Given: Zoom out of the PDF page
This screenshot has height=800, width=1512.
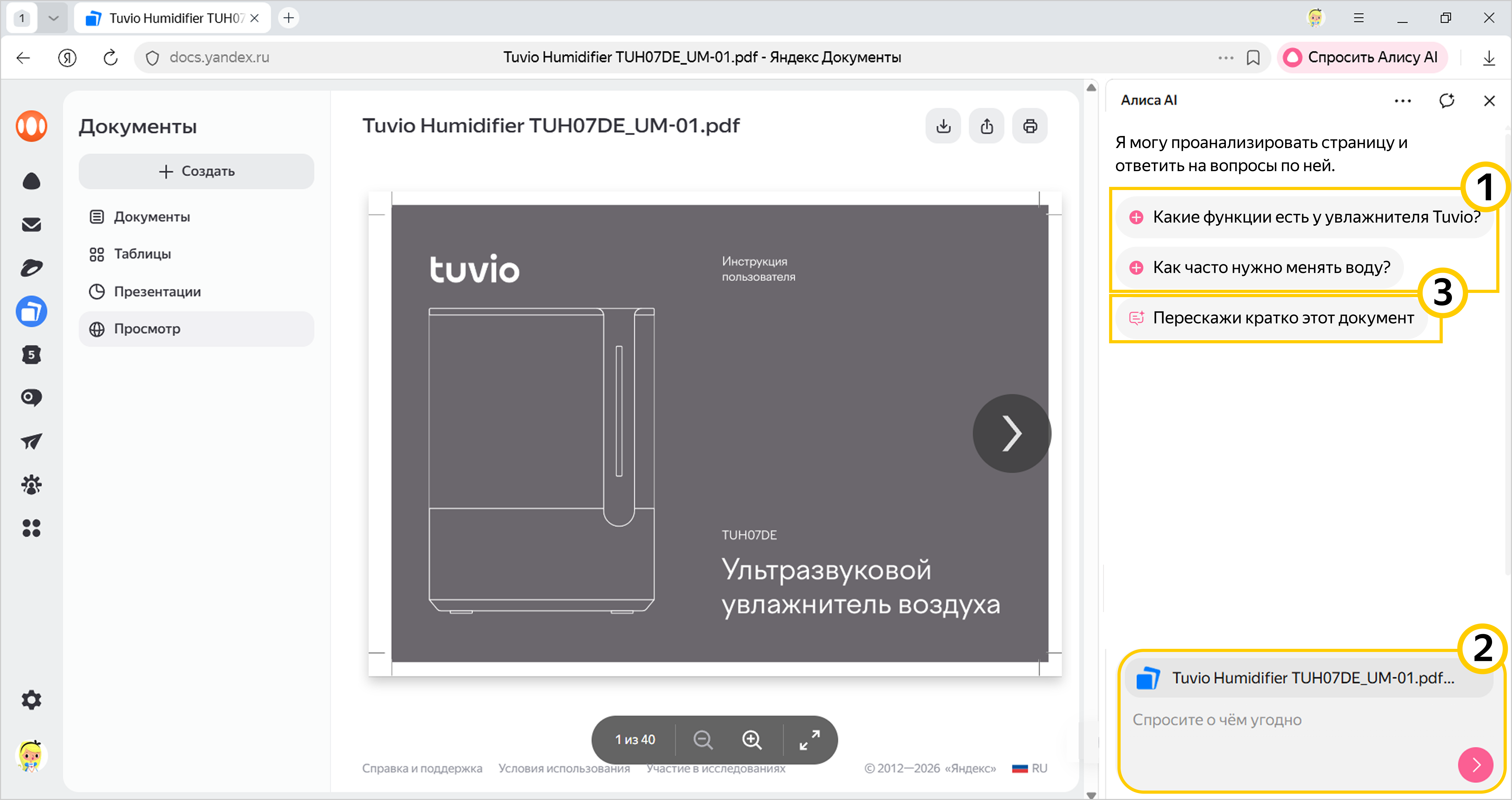Looking at the screenshot, I should point(702,739).
